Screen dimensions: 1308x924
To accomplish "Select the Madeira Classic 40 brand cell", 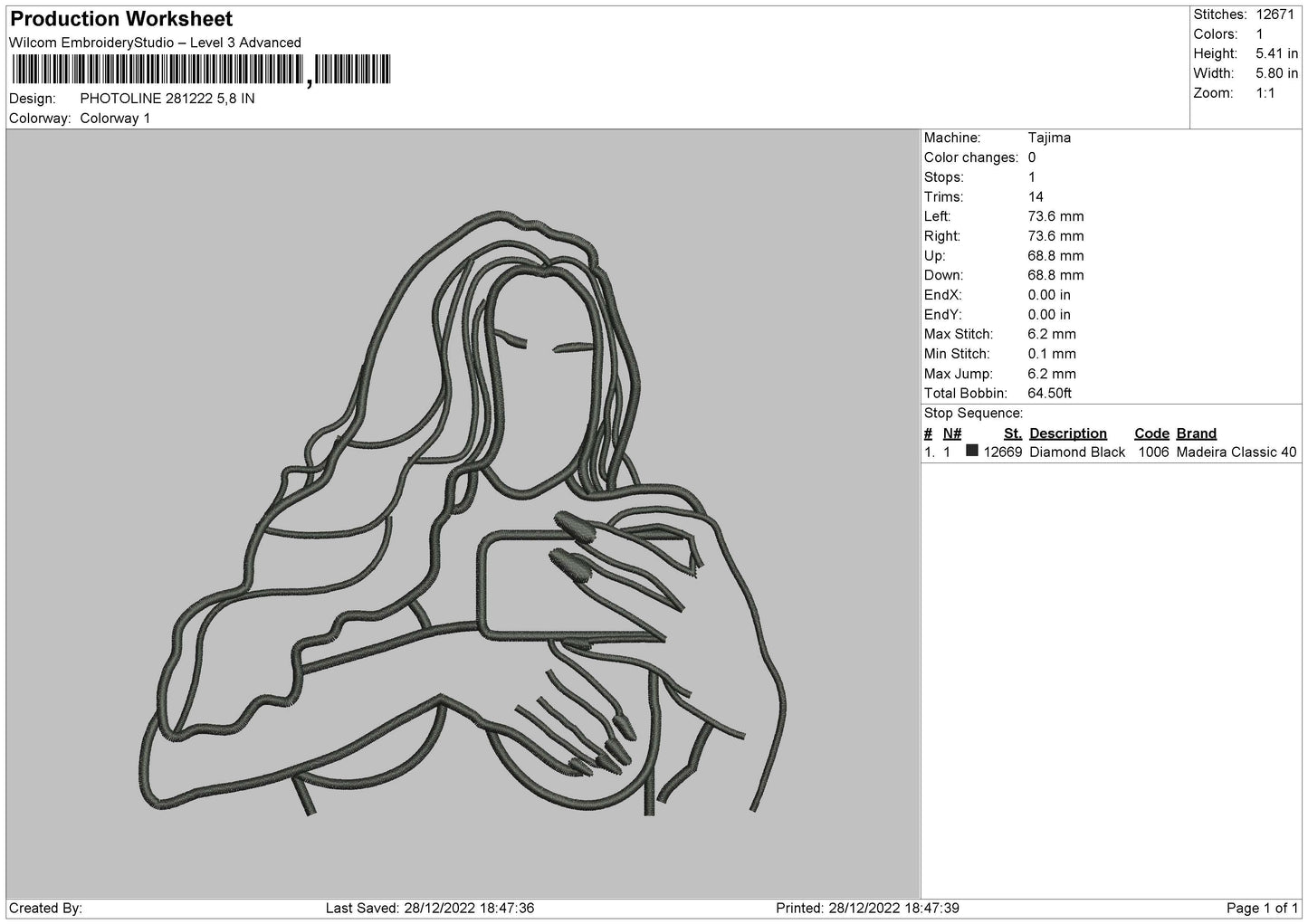I will tap(1236, 452).
